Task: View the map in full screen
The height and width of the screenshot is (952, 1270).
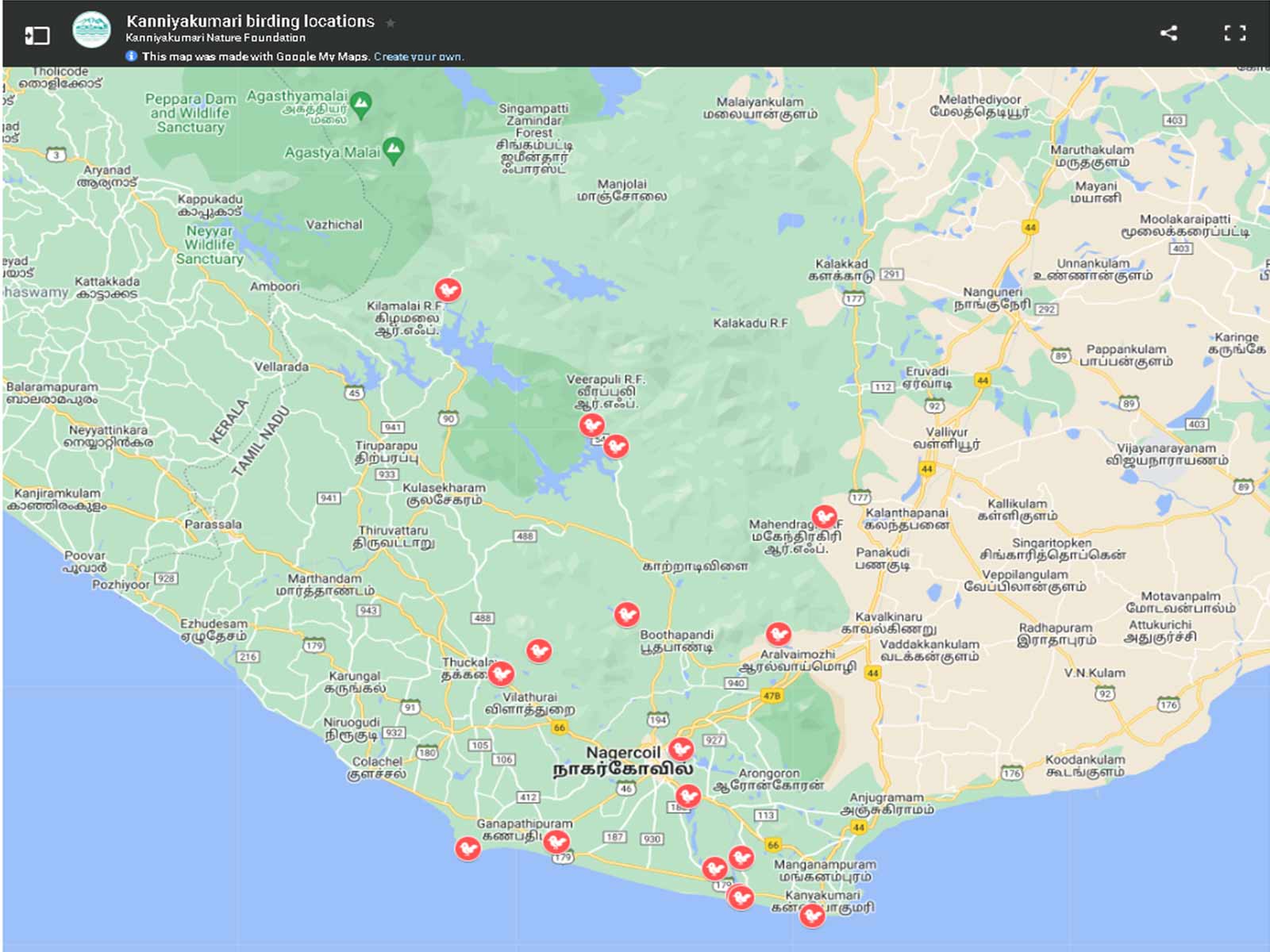Action: (x=1234, y=33)
